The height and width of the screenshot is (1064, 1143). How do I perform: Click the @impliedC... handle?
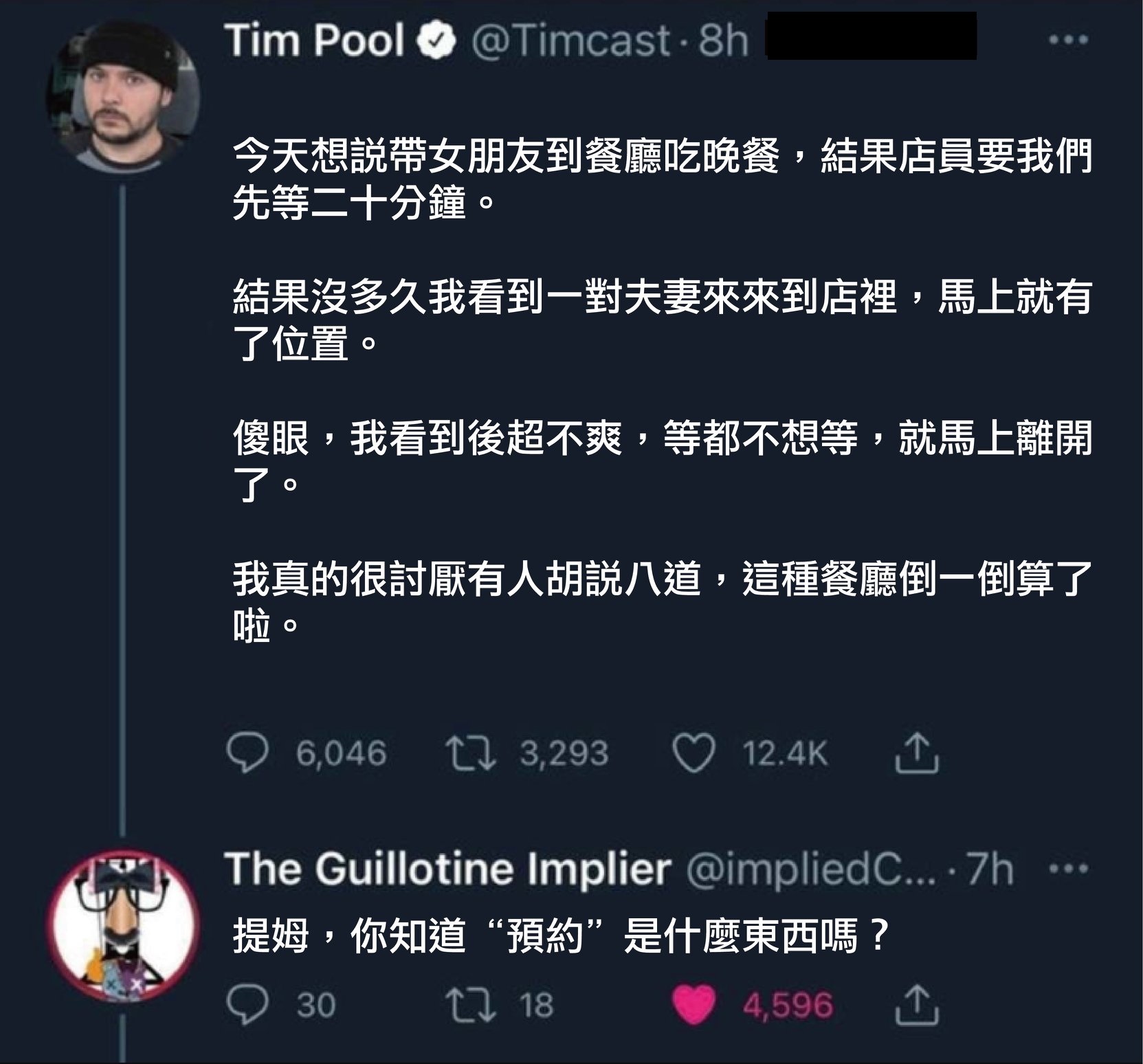(x=810, y=870)
